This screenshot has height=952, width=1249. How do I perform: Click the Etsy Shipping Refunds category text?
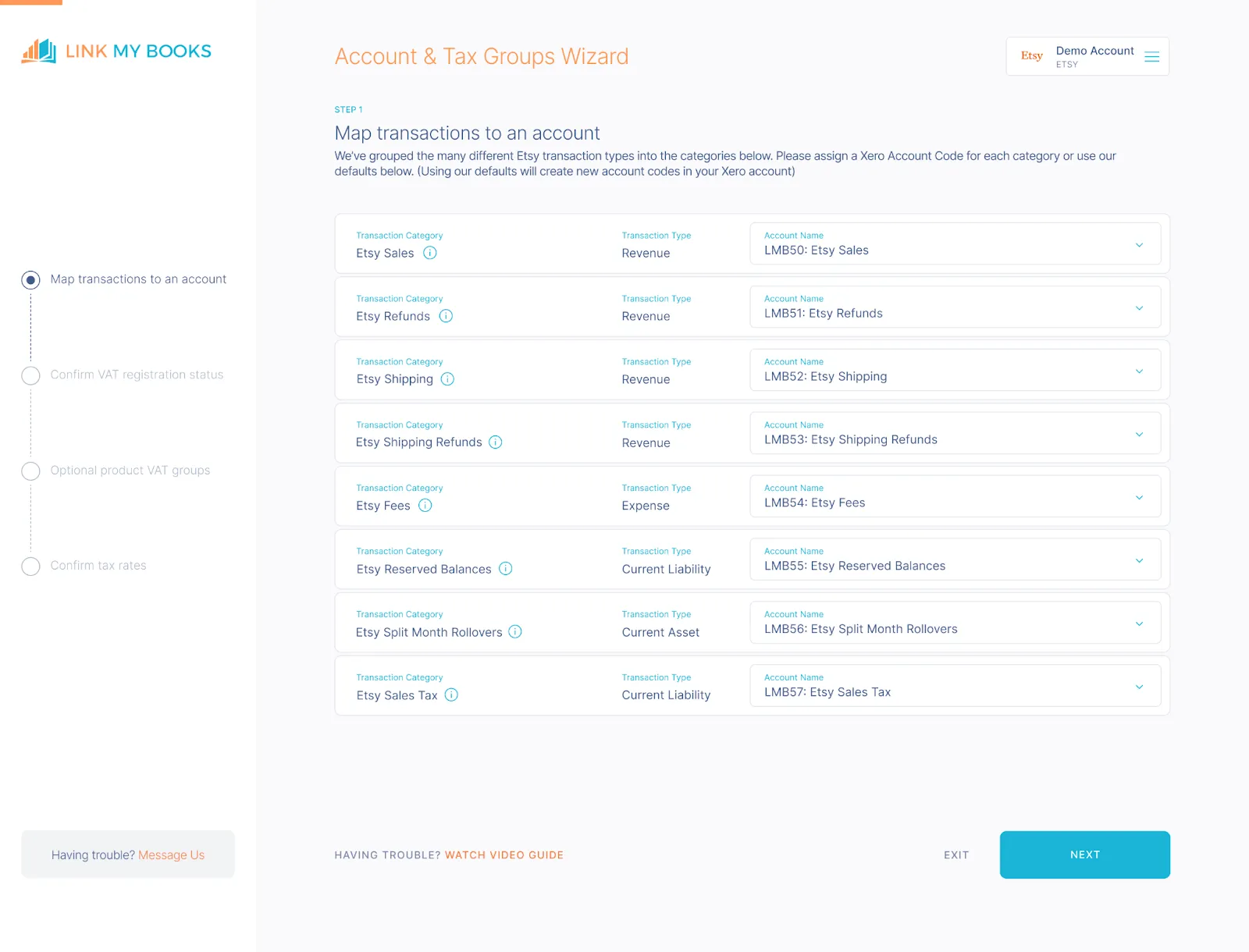click(419, 442)
